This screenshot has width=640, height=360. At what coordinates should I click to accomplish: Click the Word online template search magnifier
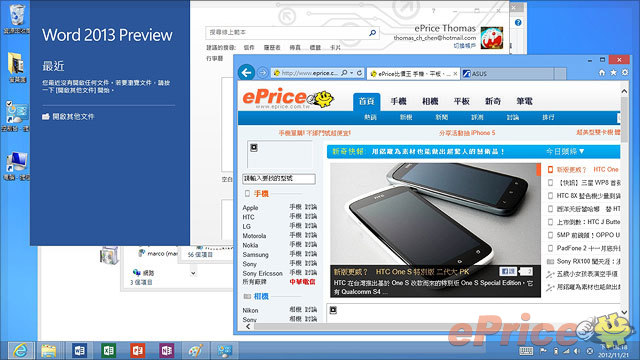pyautogui.click(x=372, y=33)
